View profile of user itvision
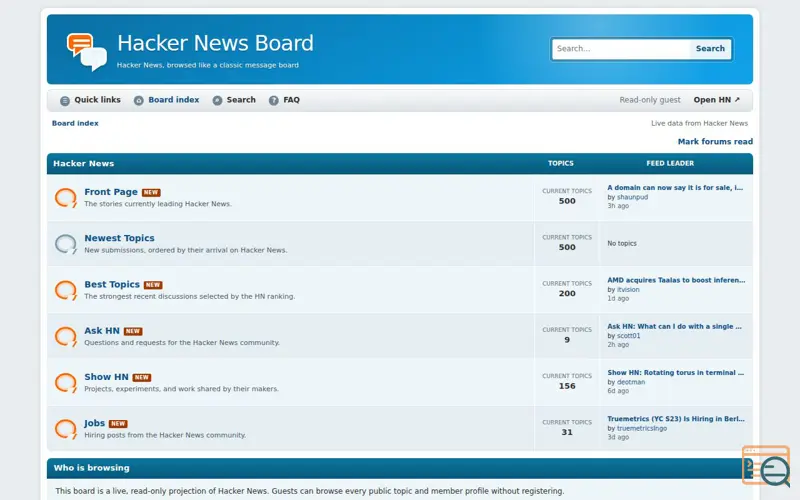Screen dimensions: 800x500 coord(628,289)
